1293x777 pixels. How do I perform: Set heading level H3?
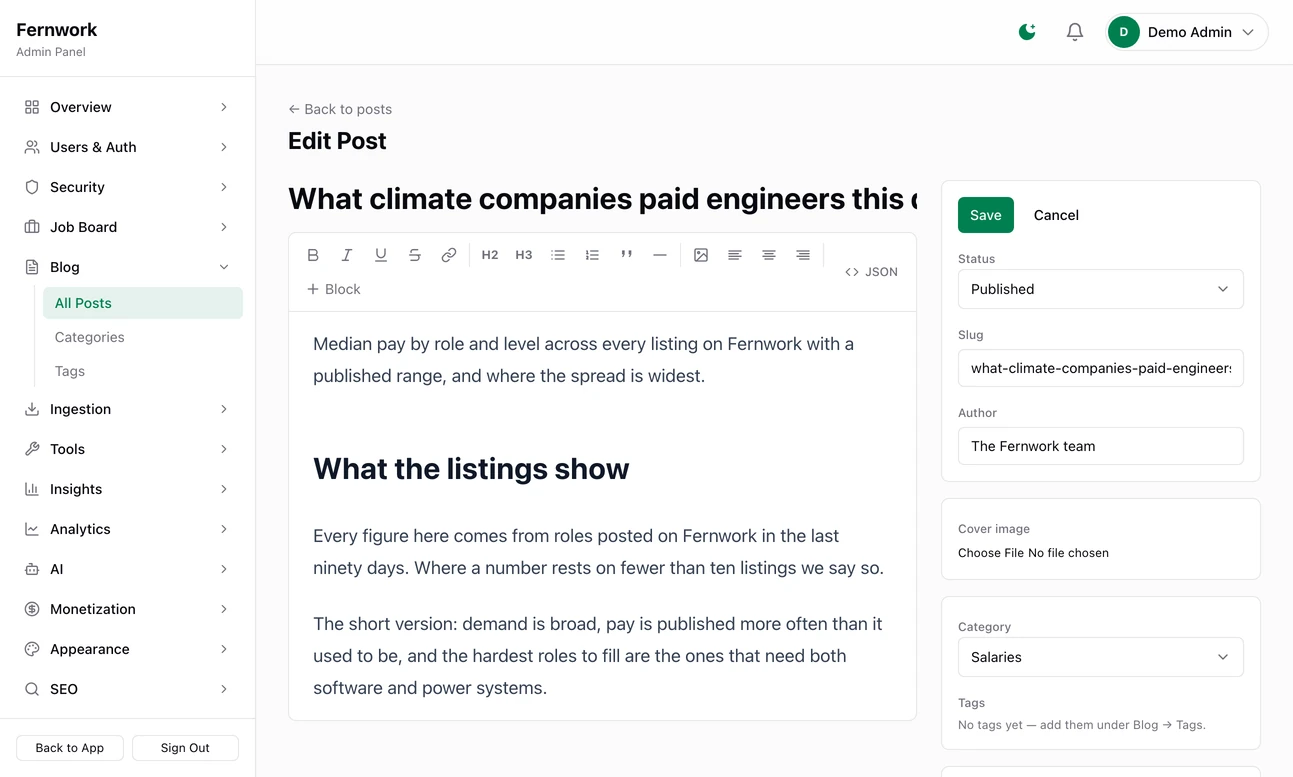coord(524,255)
